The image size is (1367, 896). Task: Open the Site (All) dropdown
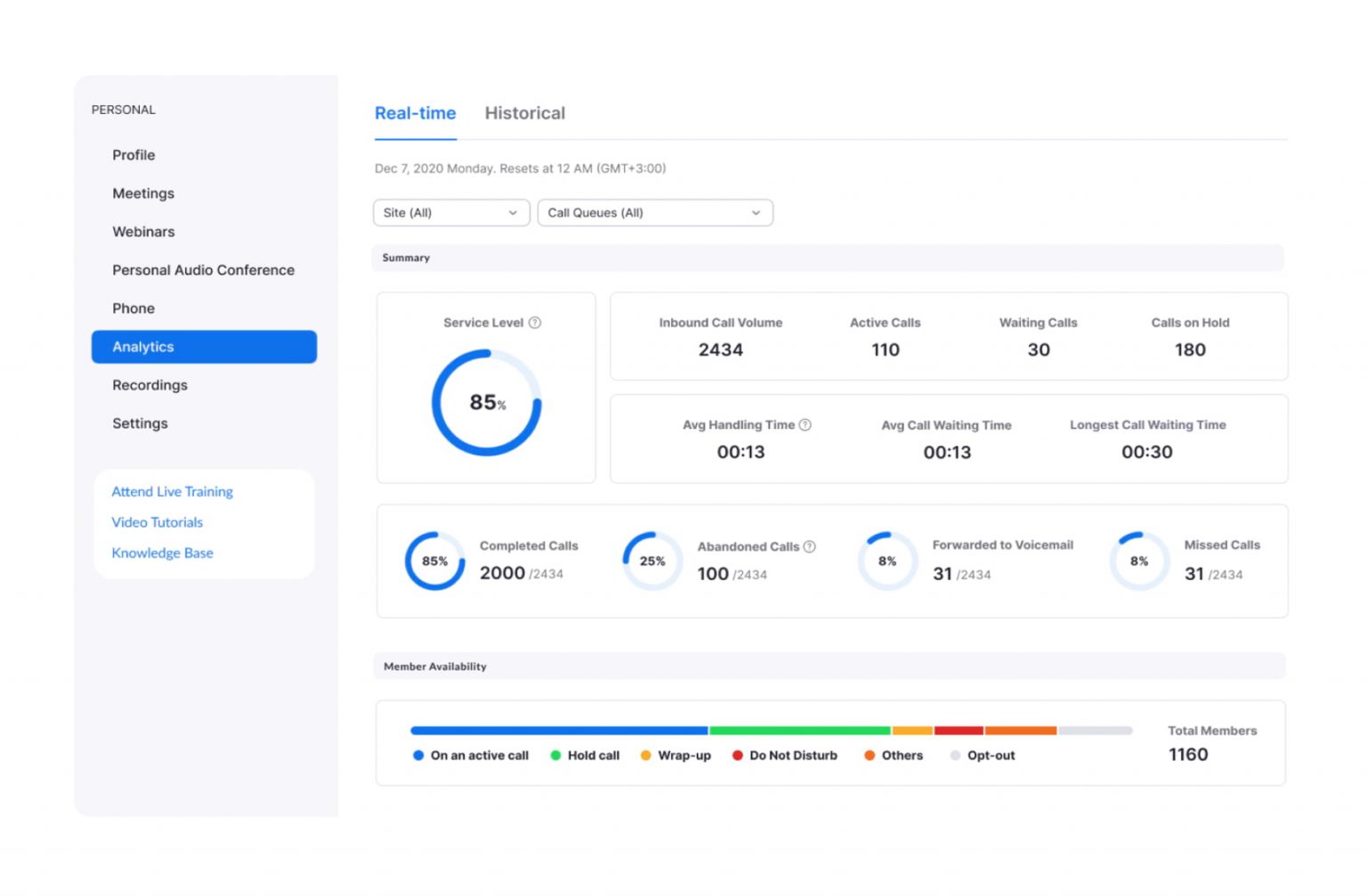450,213
